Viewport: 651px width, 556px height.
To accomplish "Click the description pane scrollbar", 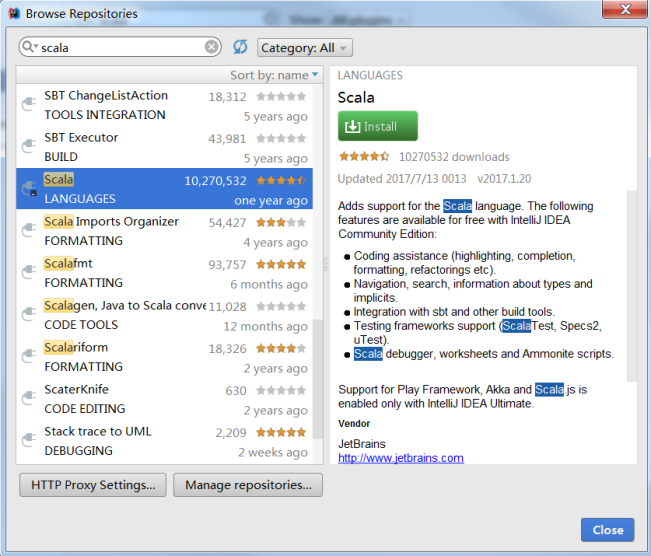I will pos(631,286).
